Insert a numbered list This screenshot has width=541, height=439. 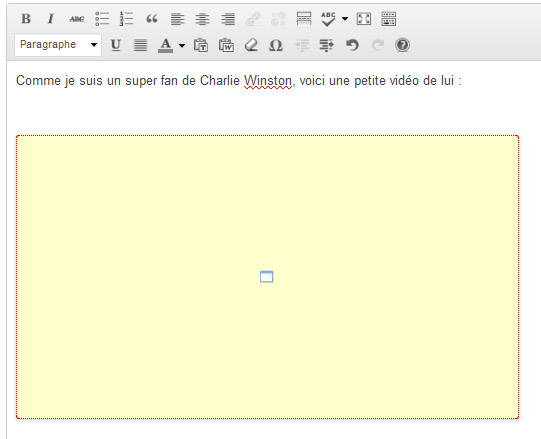(x=127, y=19)
